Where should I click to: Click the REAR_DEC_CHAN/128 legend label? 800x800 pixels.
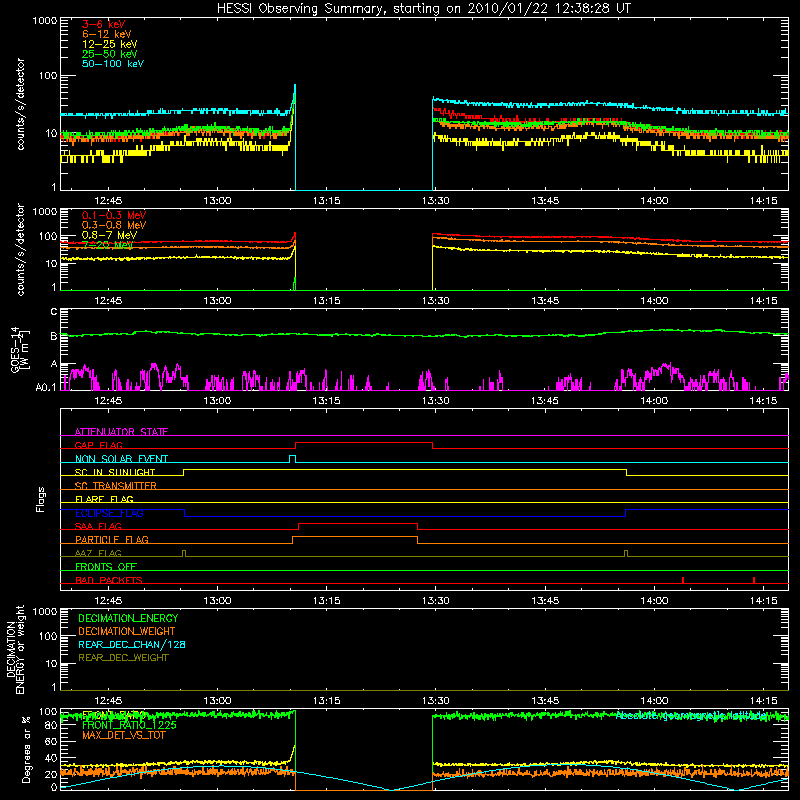coord(132,644)
